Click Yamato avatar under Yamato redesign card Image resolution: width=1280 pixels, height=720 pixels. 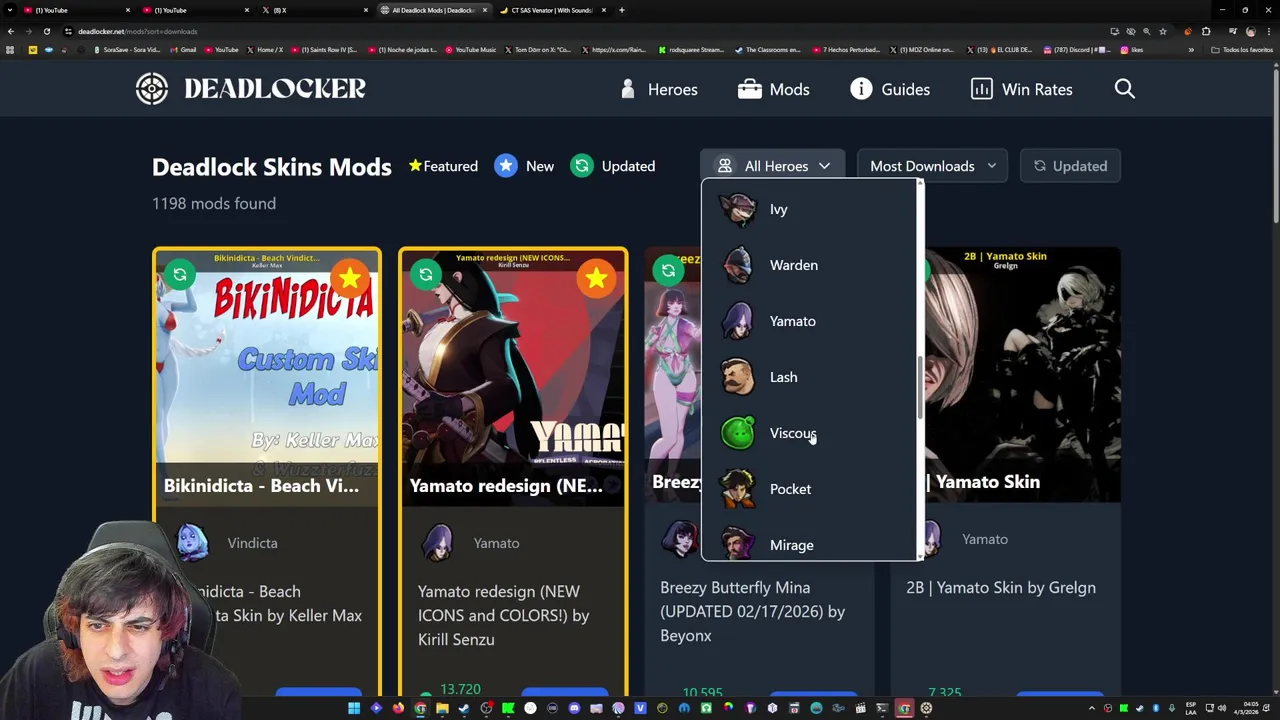[437, 542]
